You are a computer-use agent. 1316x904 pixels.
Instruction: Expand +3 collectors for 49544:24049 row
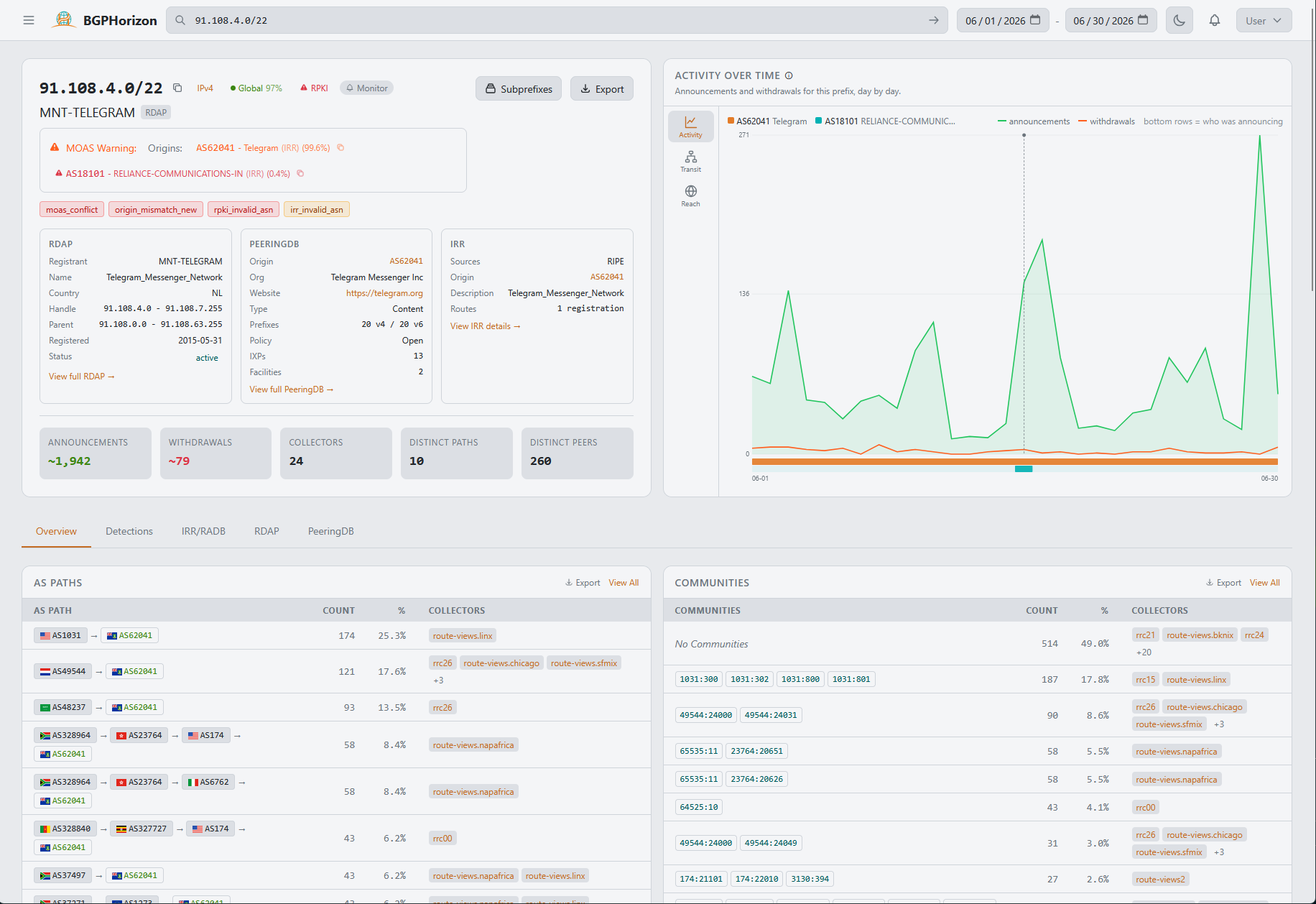1219,852
